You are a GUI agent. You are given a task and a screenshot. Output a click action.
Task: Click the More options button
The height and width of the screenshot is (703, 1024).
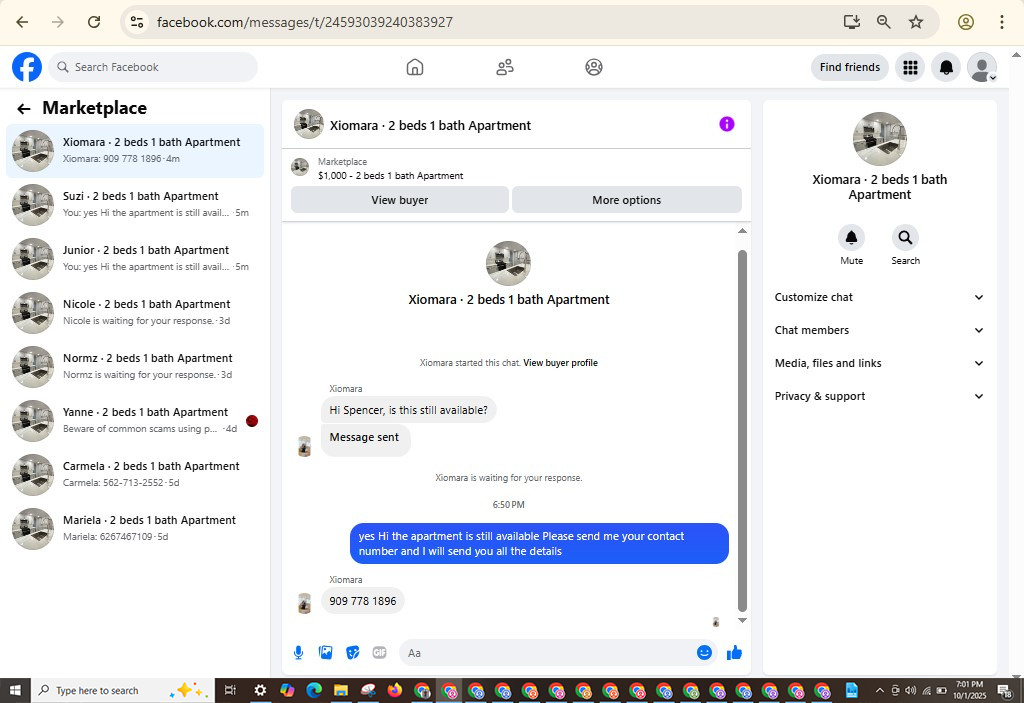coord(627,200)
